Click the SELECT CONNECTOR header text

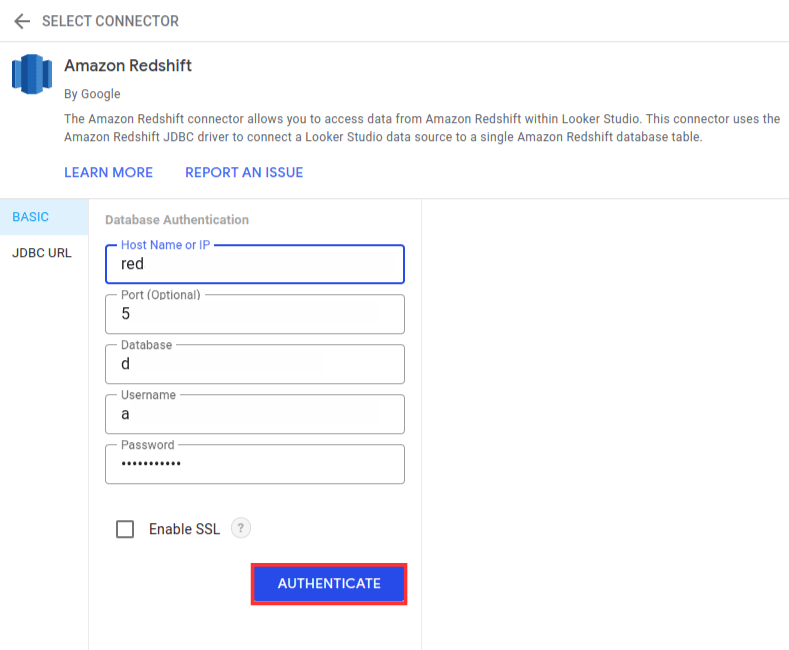point(110,21)
